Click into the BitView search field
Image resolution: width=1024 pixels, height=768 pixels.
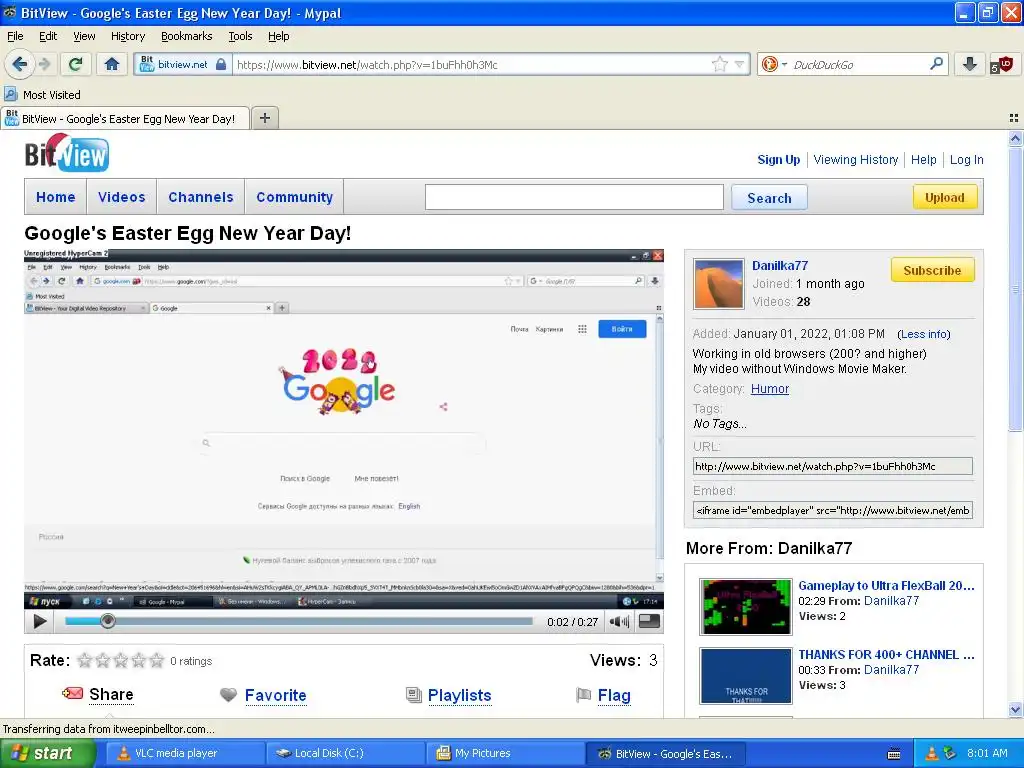(x=574, y=197)
